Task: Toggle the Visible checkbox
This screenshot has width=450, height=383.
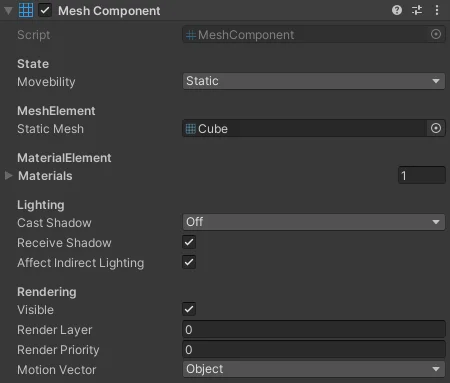Action: (x=189, y=309)
